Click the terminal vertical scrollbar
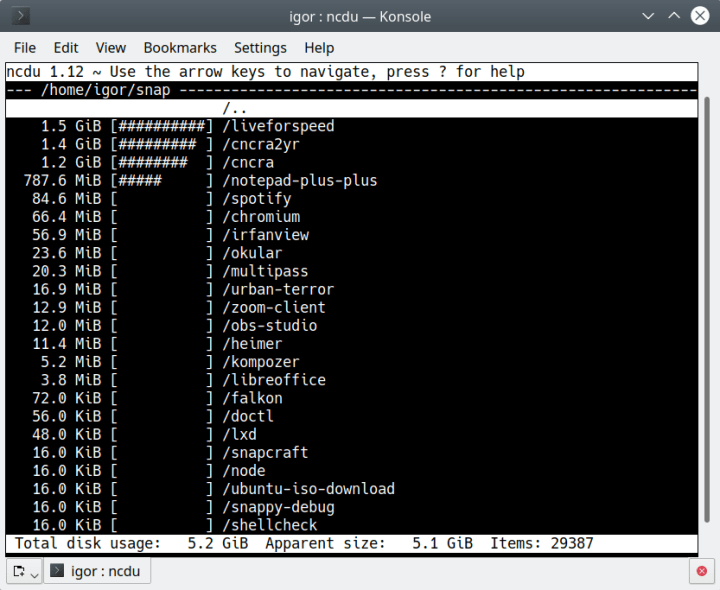The height and width of the screenshot is (590, 720). click(708, 310)
